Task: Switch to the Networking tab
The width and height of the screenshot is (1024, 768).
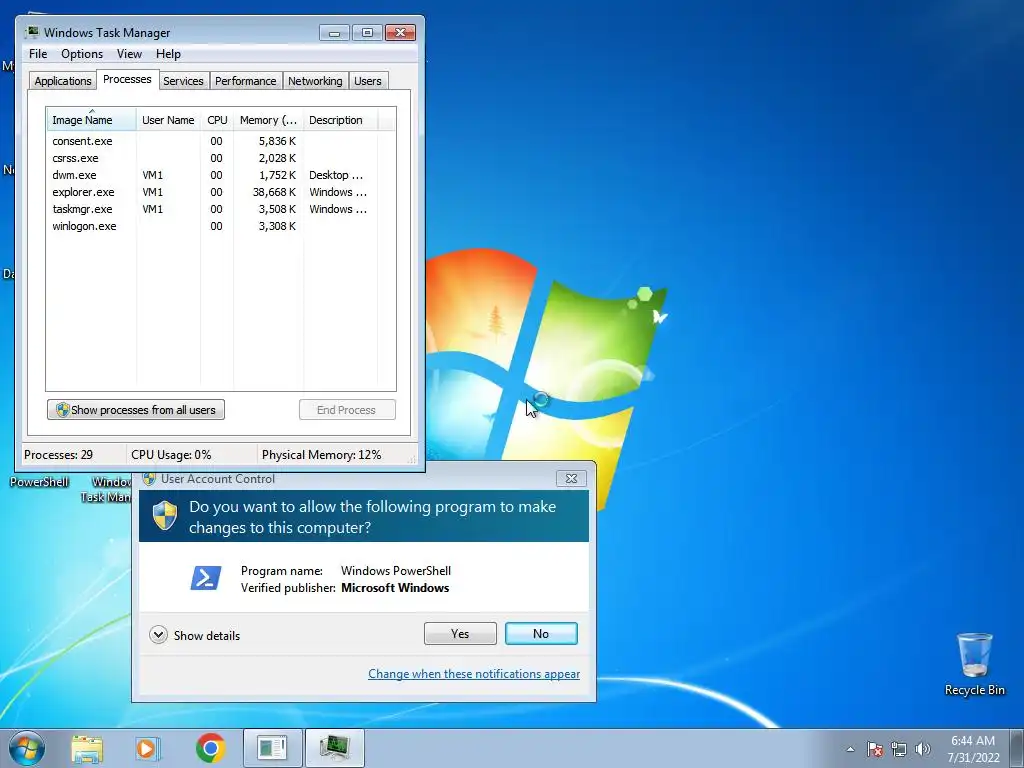Action: coord(315,81)
